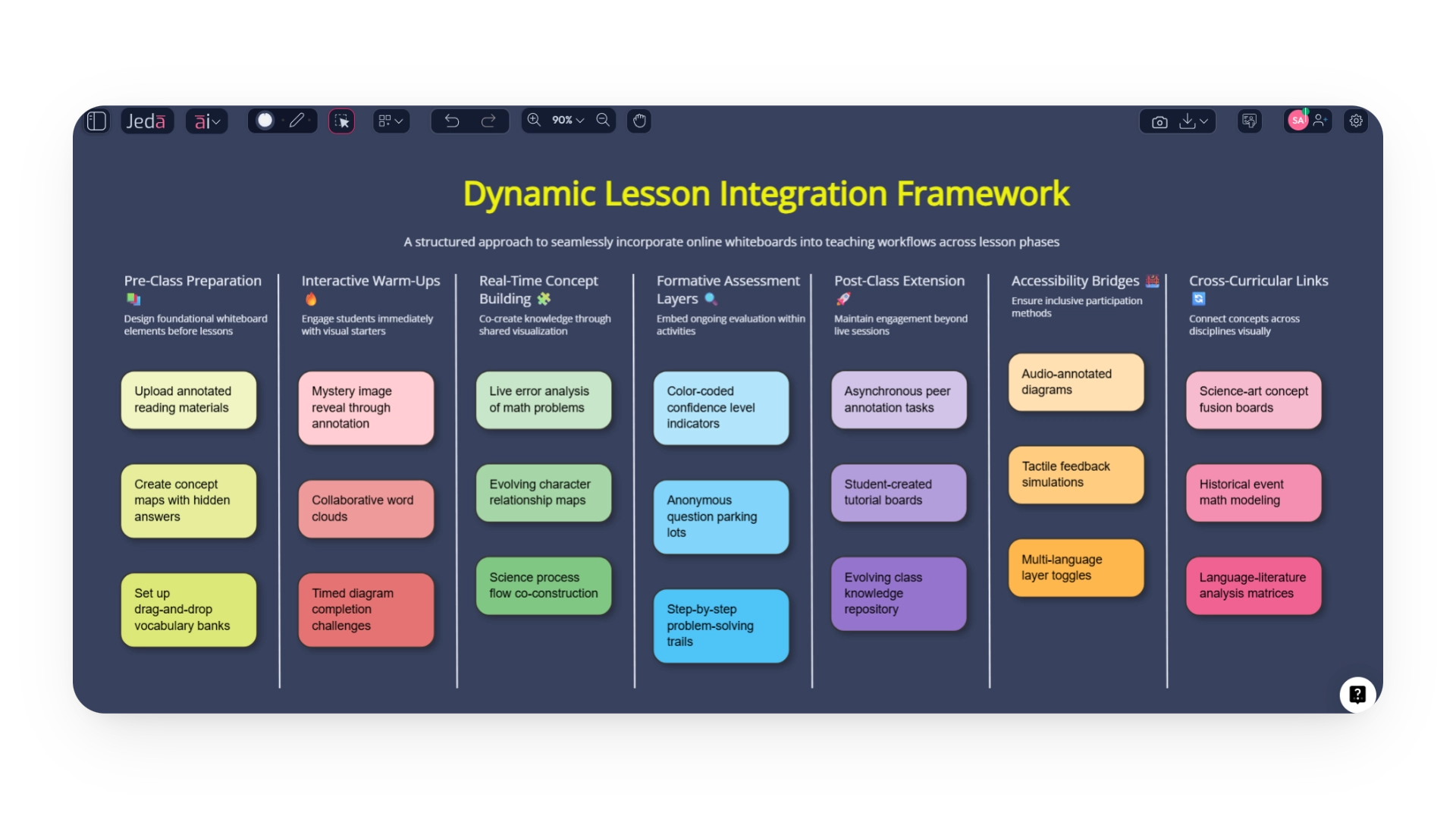Select the white color circle swatch
This screenshot has height=819, width=1456.
point(265,121)
